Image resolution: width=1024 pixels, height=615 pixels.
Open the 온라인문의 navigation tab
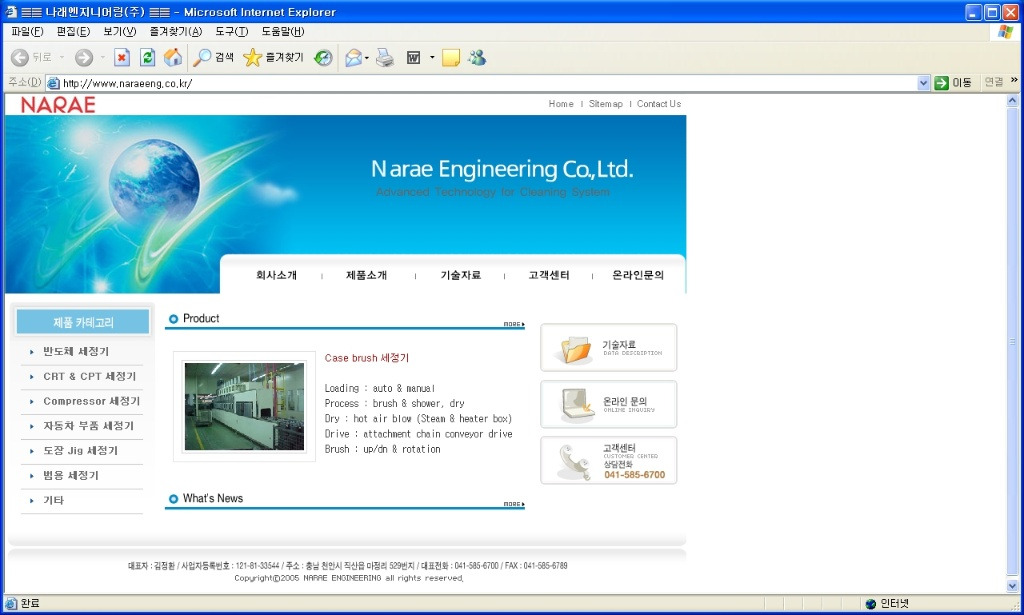tap(638, 276)
